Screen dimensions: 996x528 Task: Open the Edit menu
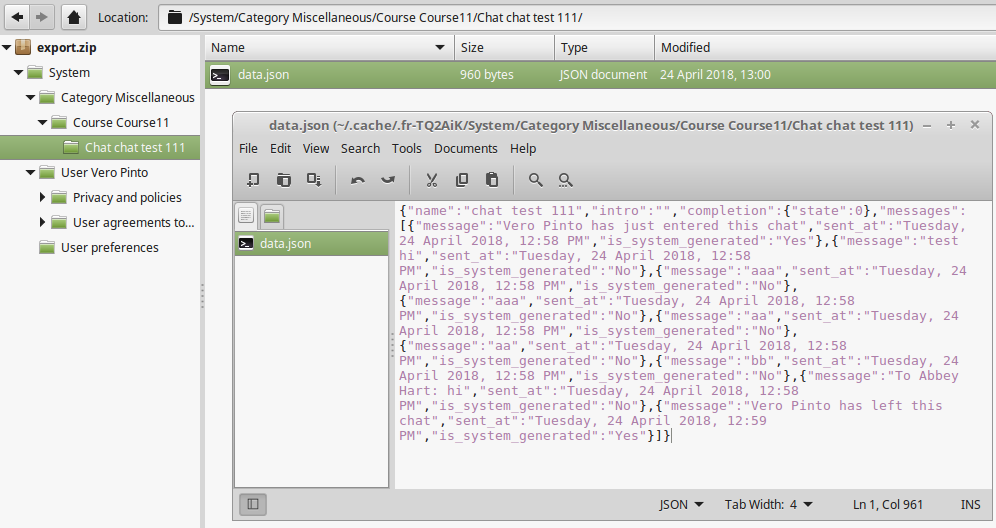coord(280,148)
